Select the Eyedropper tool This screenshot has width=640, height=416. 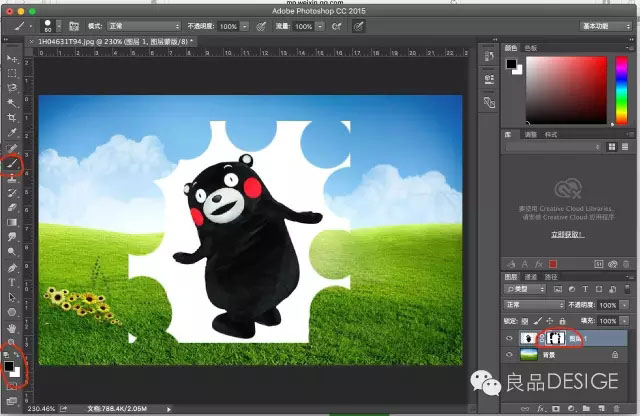point(12,131)
